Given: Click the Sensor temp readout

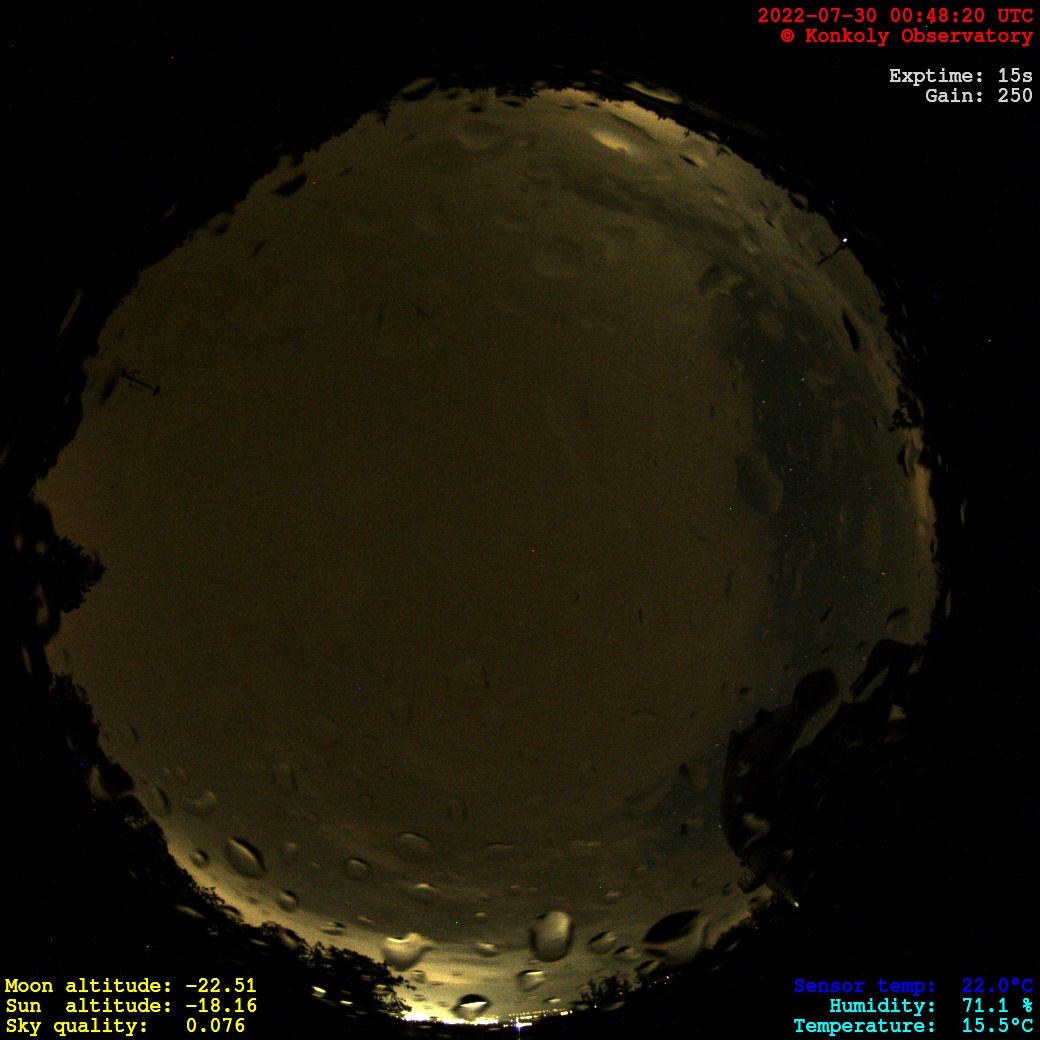Looking at the screenshot, I should (913, 986).
